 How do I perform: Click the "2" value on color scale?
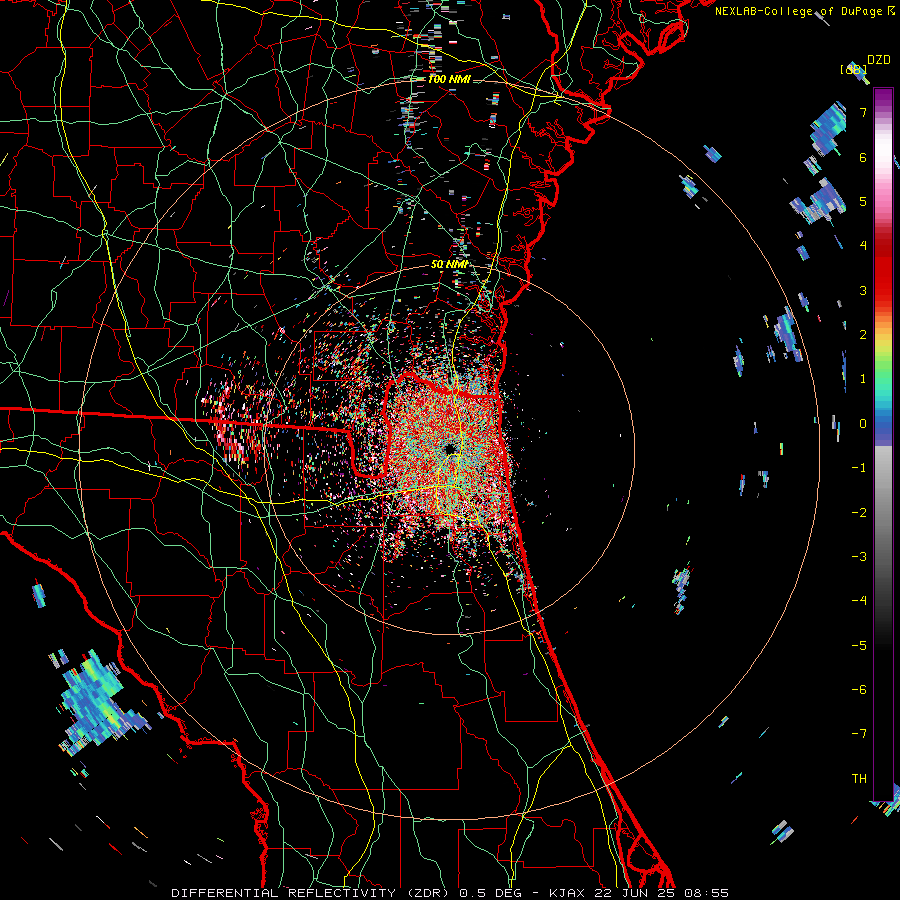[x=863, y=335]
